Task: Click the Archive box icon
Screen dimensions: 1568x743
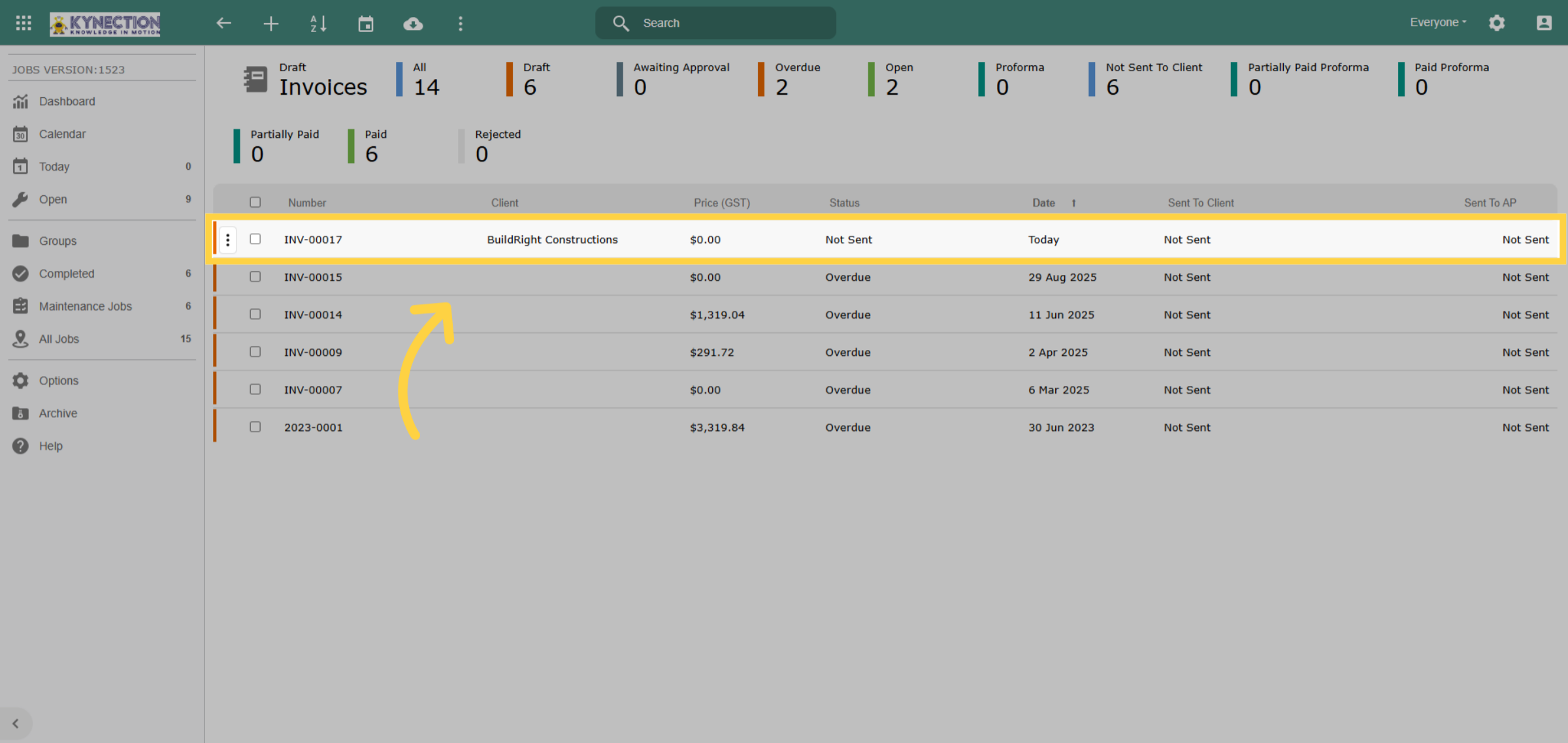Action: pyautogui.click(x=20, y=413)
